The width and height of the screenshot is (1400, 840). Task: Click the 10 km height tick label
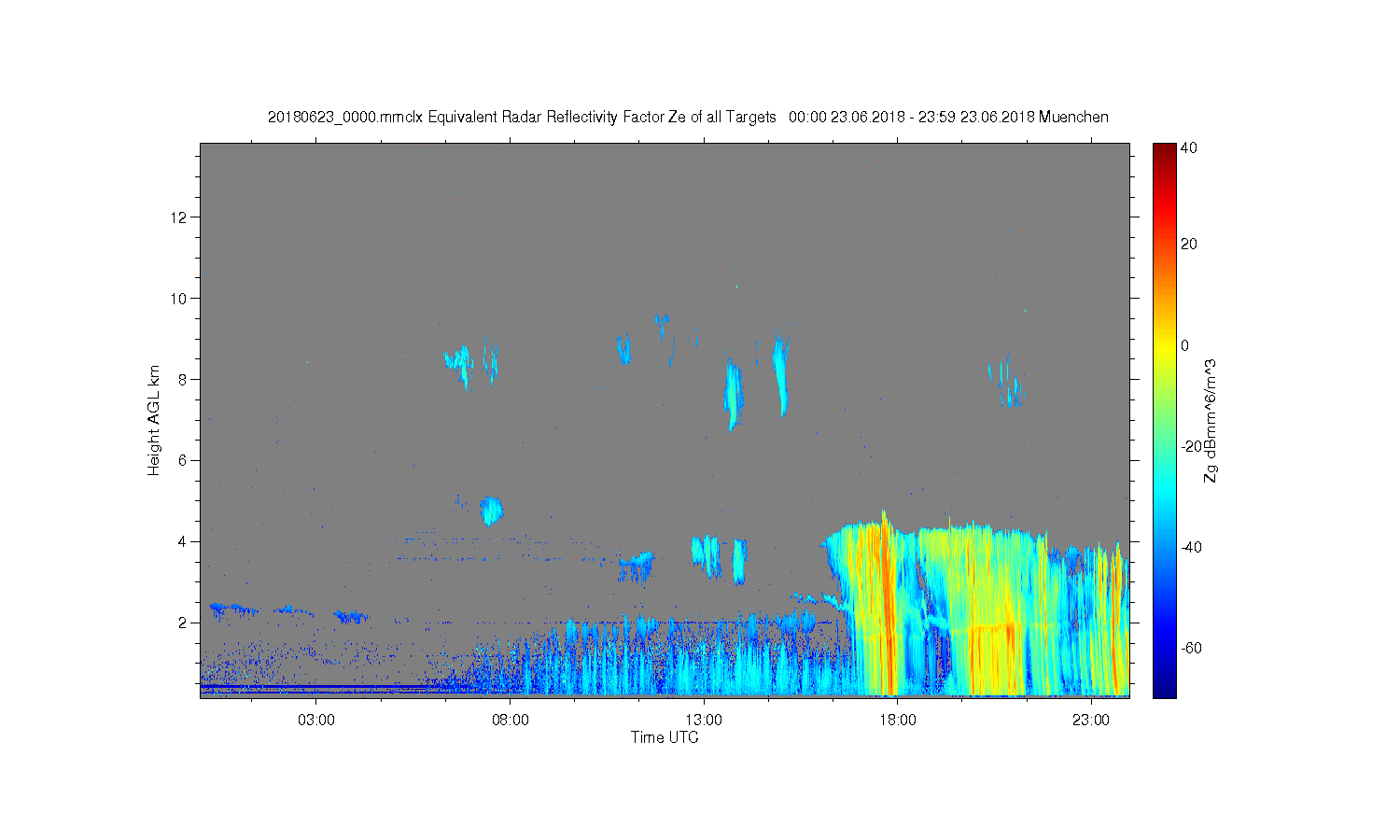pos(179,299)
